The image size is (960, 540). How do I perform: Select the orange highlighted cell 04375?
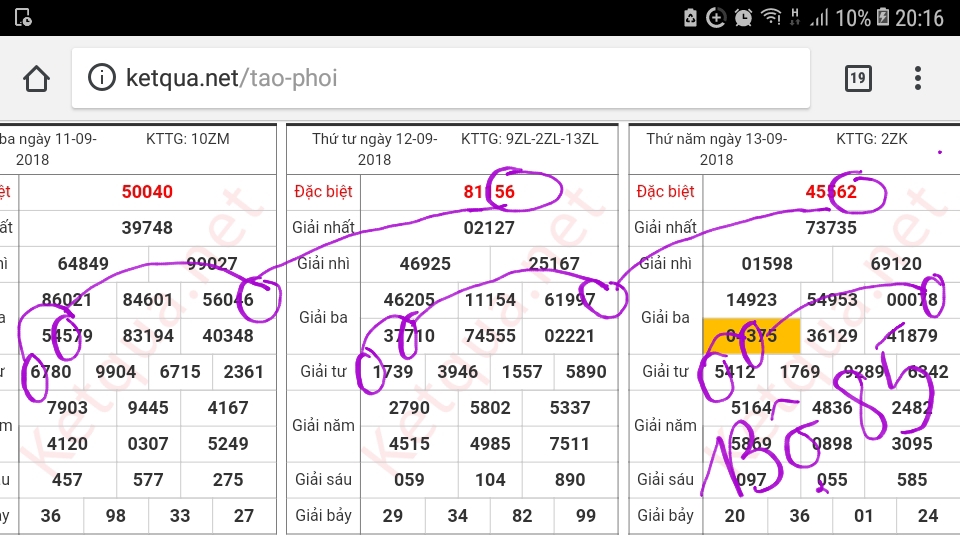[x=751, y=336]
